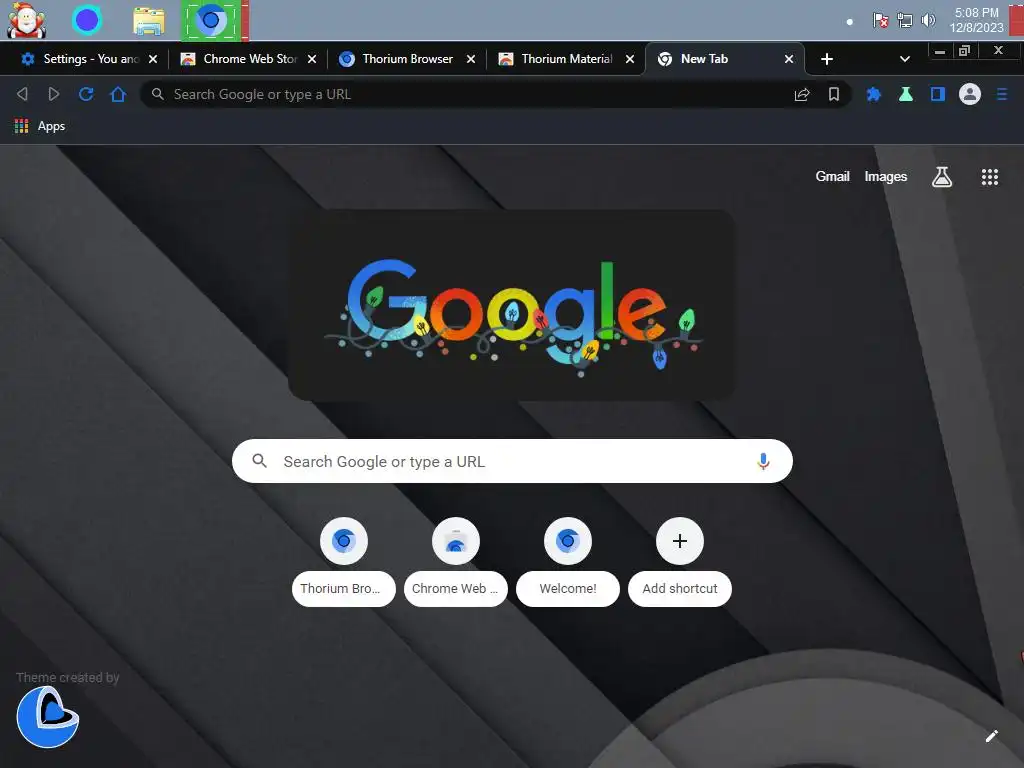Click the clock showing 5:08 PM

[976, 20]
